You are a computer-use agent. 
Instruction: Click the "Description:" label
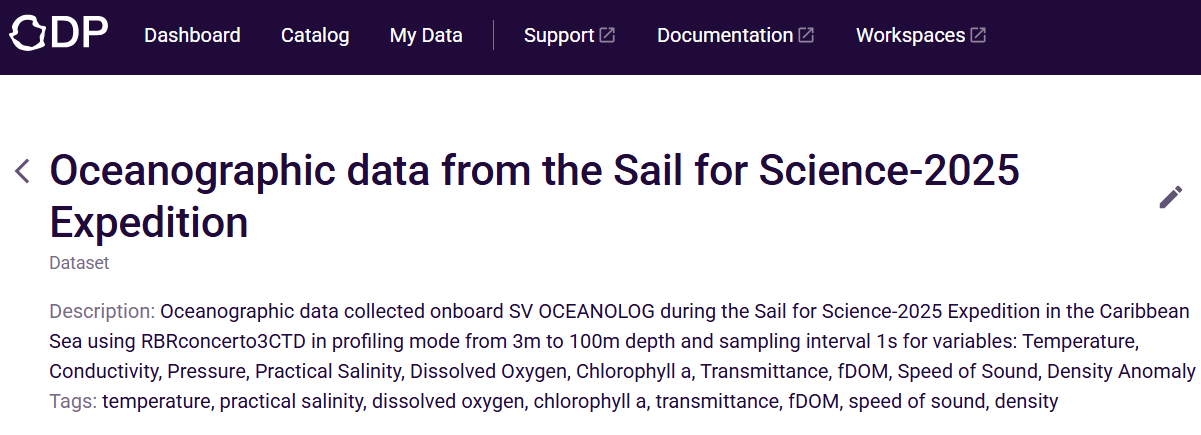click(x=102, y=310)
